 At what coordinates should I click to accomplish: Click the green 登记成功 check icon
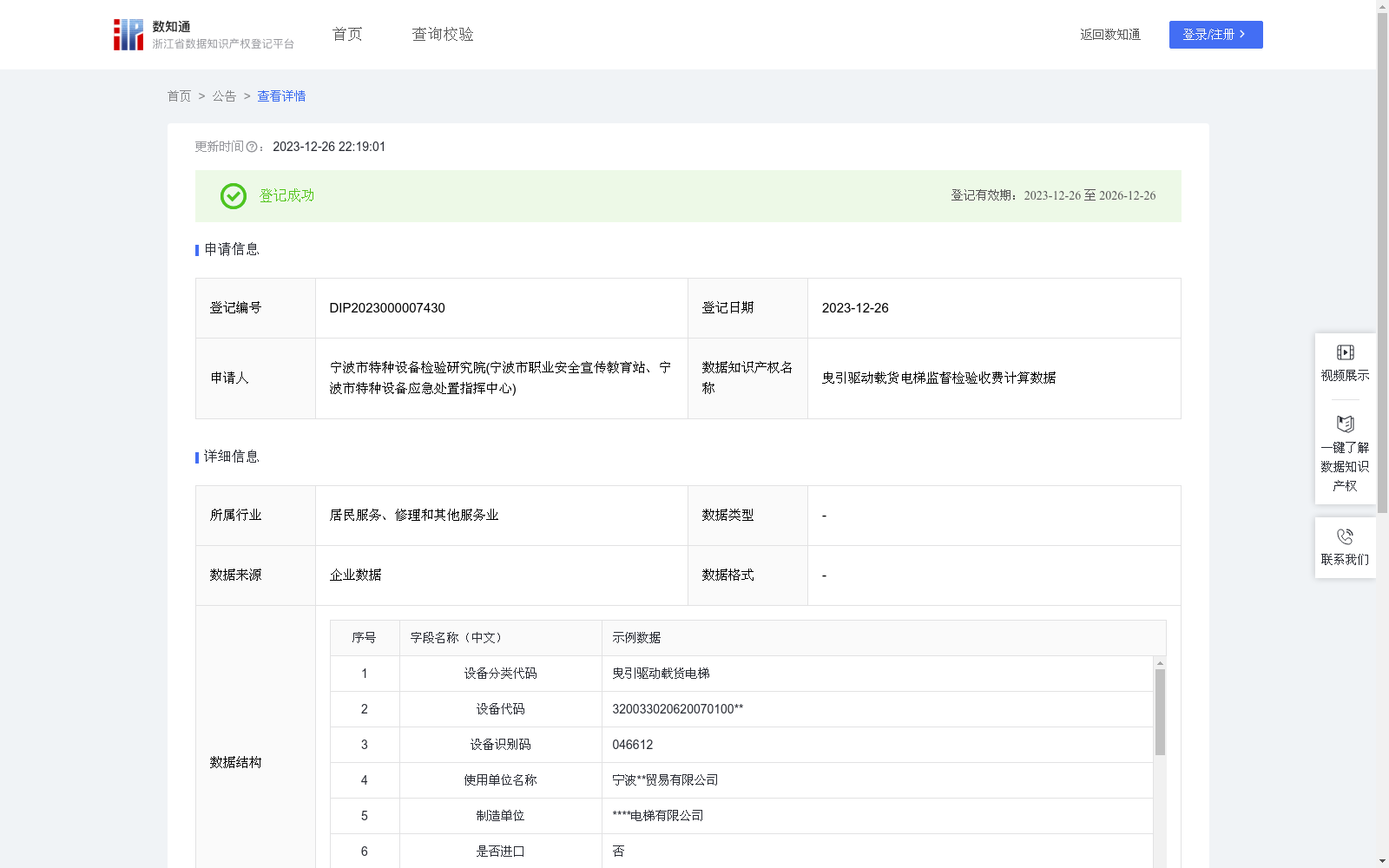tap(233, 196)
